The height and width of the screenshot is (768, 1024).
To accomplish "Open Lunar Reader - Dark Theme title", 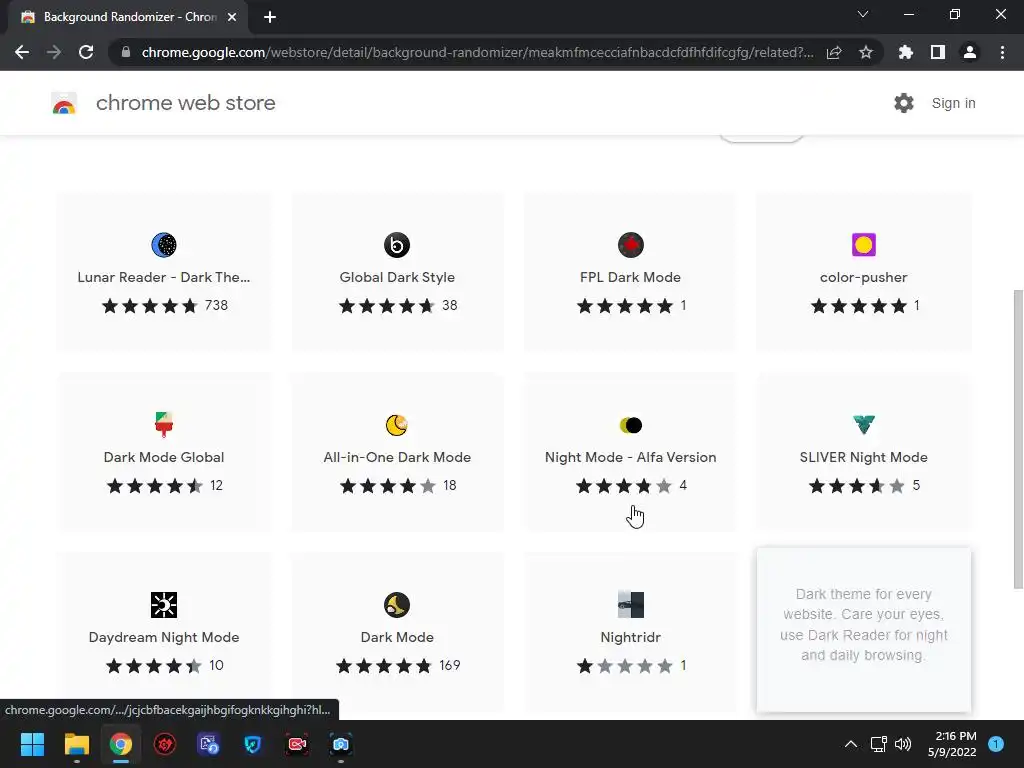I will click(164, 277).
